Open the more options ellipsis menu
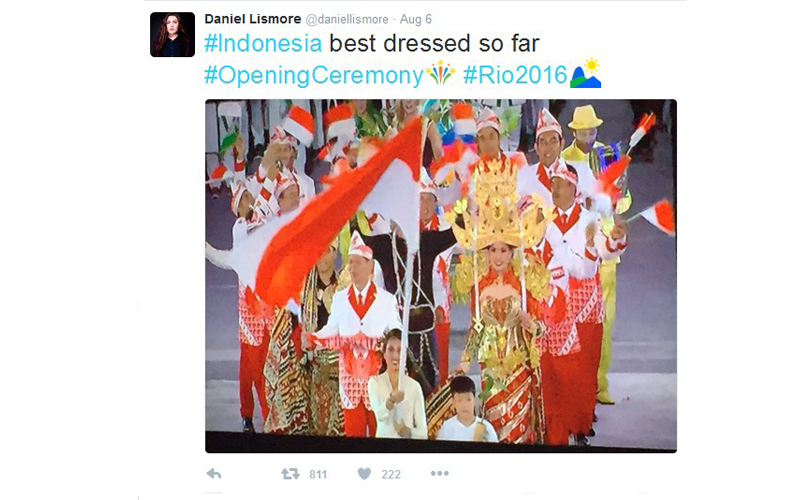 [x=439, y=473]
